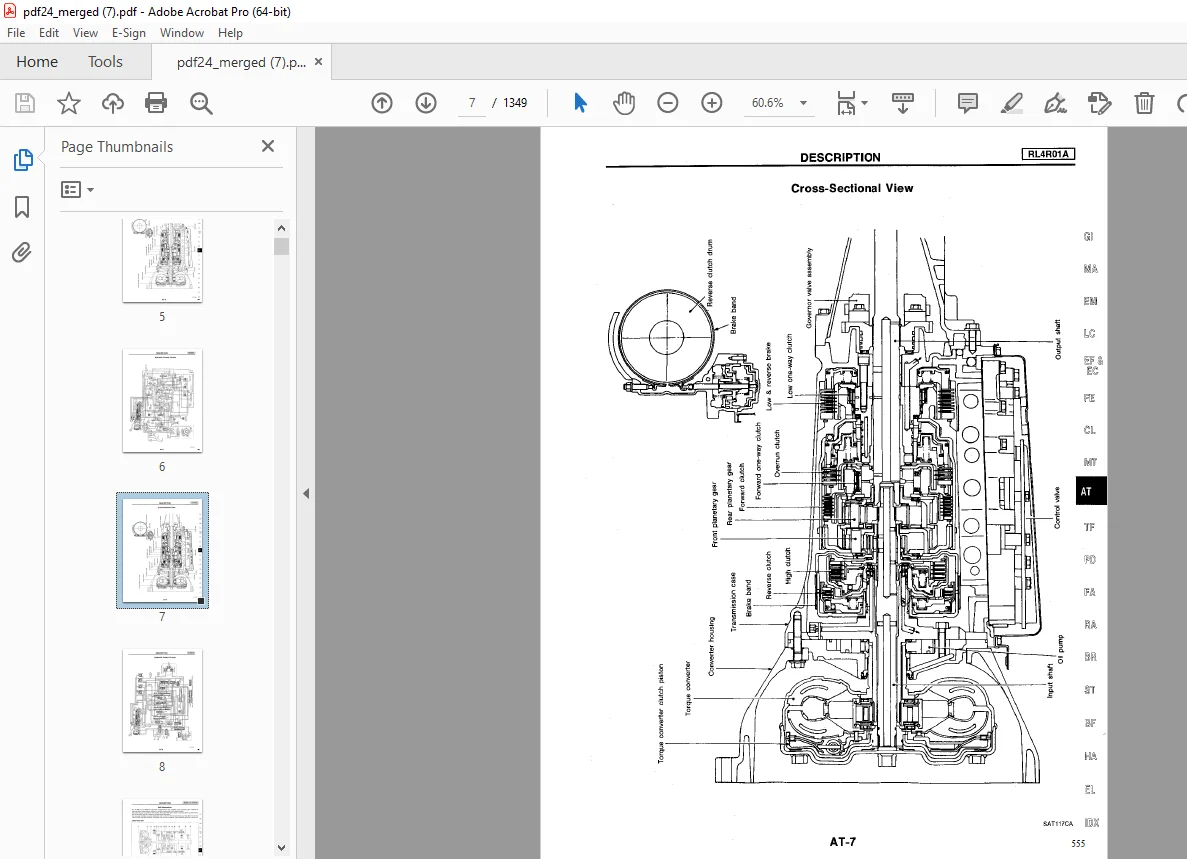Close the Page Thumbnails panel

point(268,146)
